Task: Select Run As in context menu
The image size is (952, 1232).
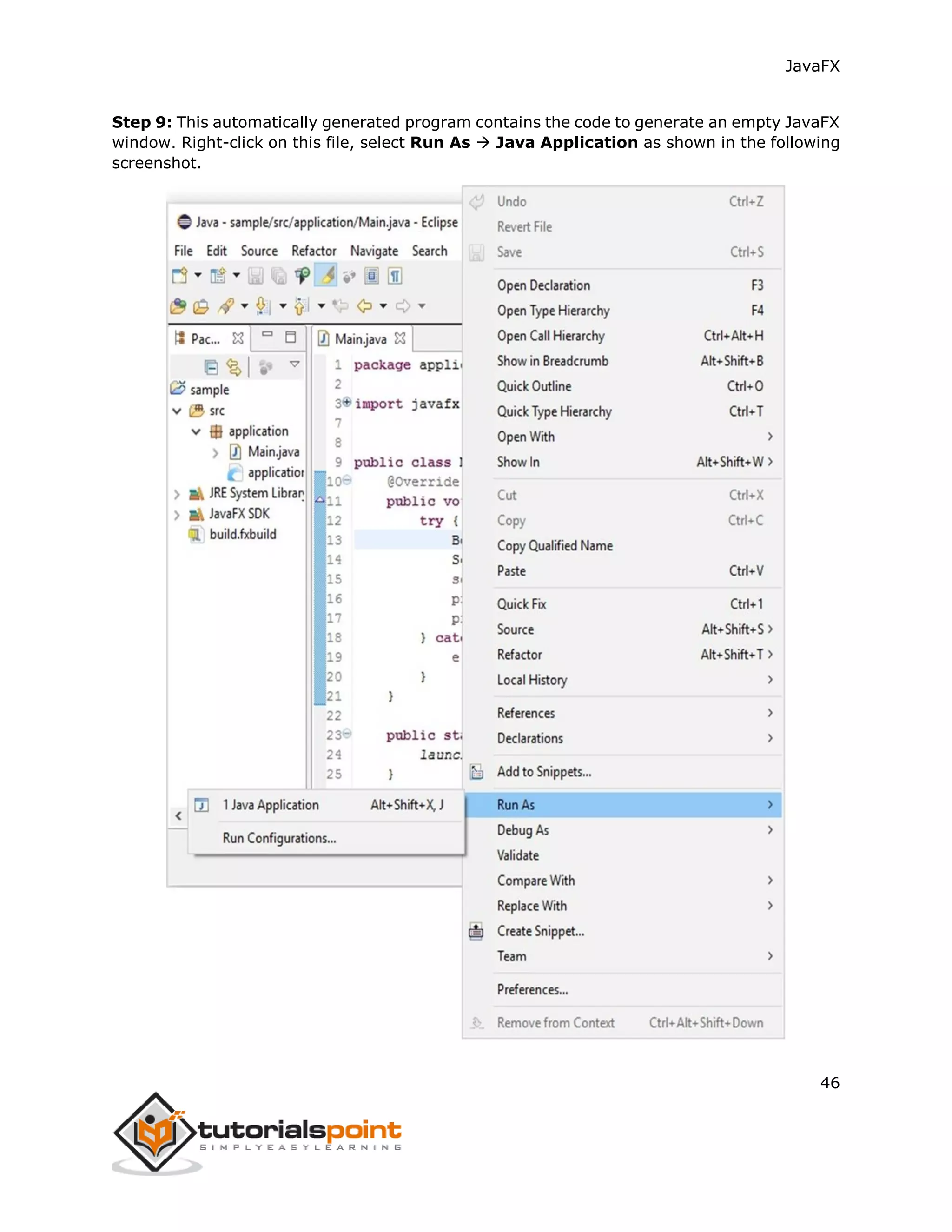Action: pyautogui.click(x=623, y=805)
